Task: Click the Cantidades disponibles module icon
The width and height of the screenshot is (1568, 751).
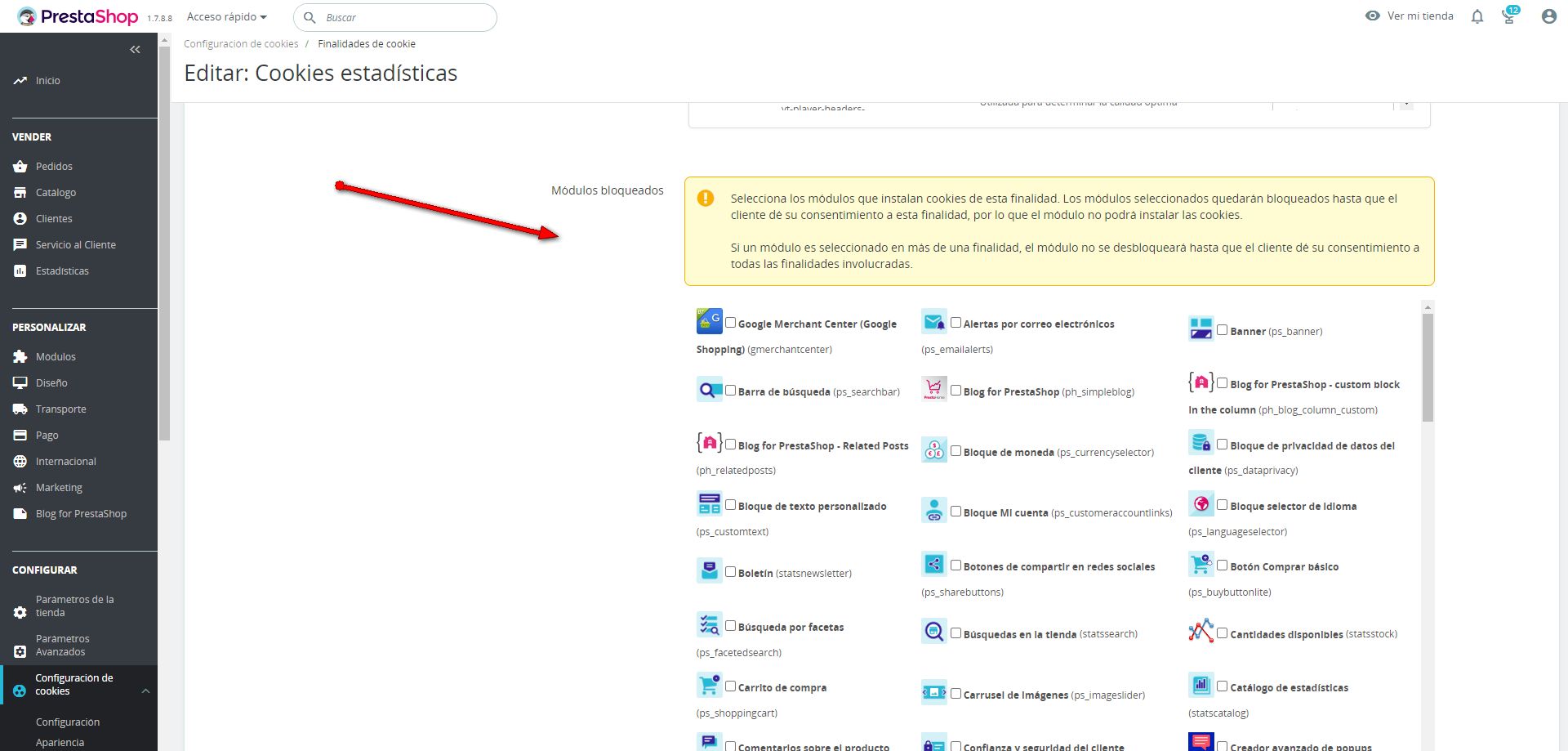Action: 1201,631
